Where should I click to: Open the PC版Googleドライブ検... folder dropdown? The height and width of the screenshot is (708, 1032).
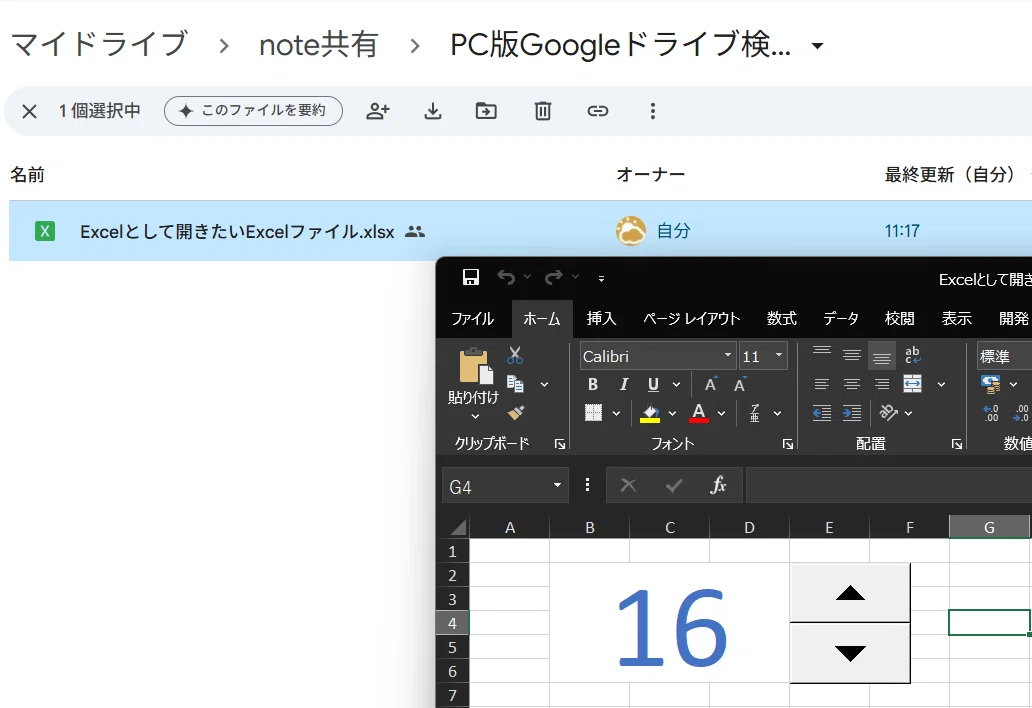click(817, 45)
